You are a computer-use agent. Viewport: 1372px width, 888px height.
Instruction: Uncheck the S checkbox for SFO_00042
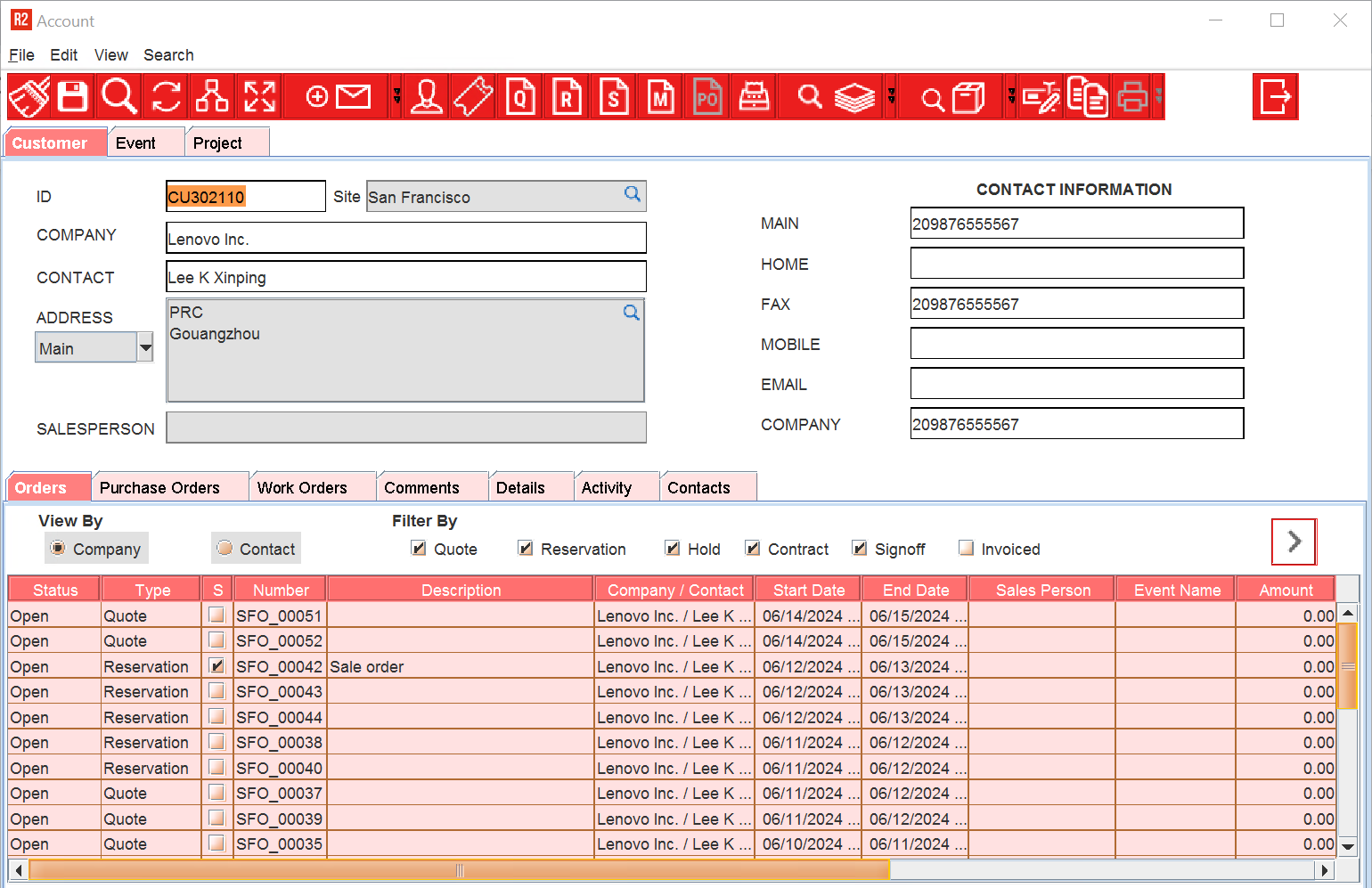216,665
